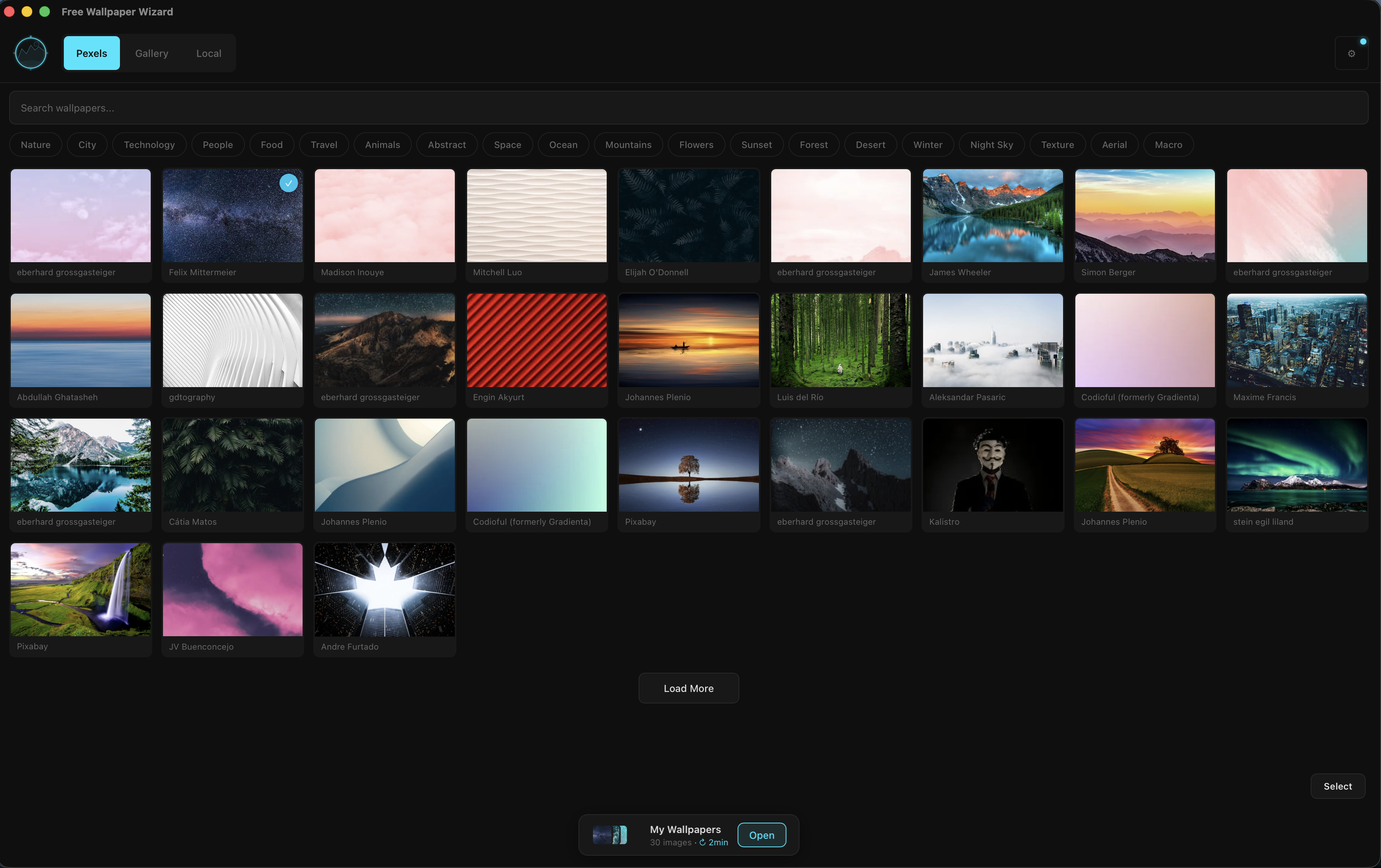
Task: Enter selection mode with the Select button
Action: pos(1338,786)
